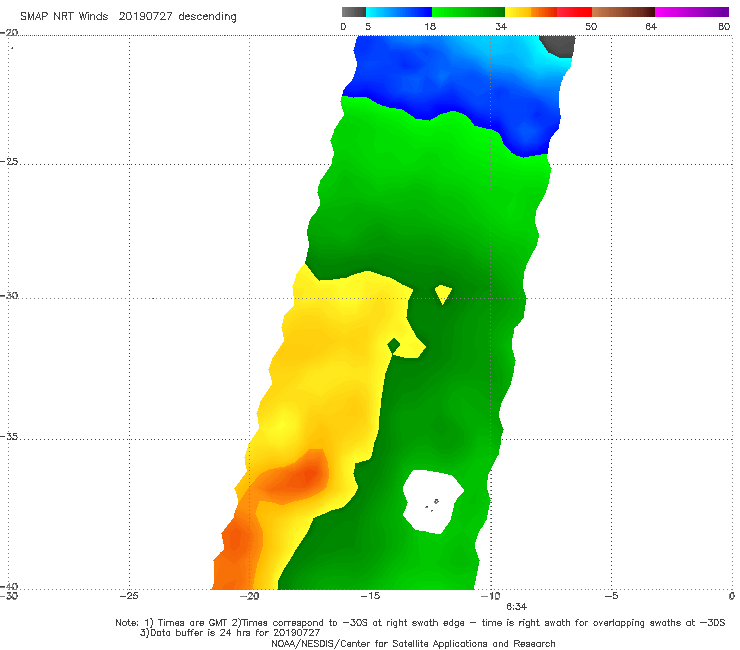Click the note "3)Data buffer is 24 hrs"
740x650 pixels.
[229, 633]
